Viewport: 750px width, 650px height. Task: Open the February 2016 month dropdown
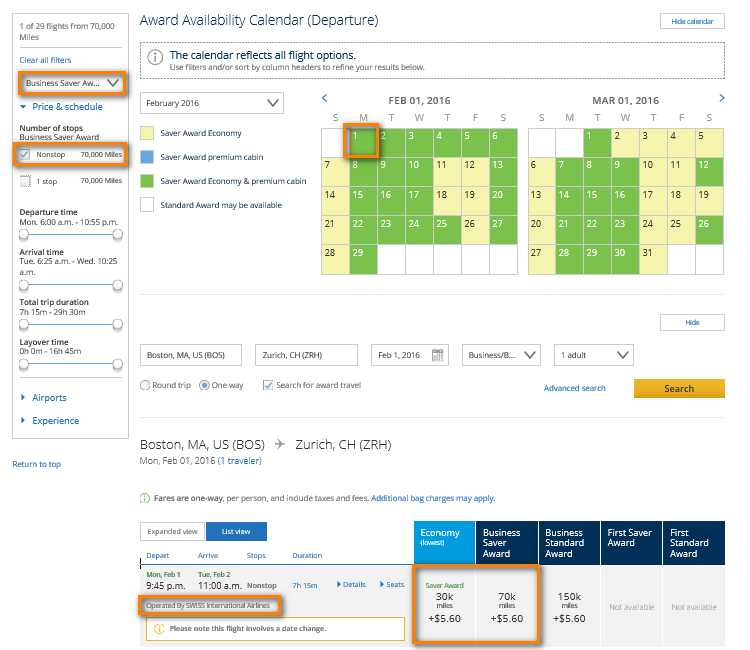point(213,103)
